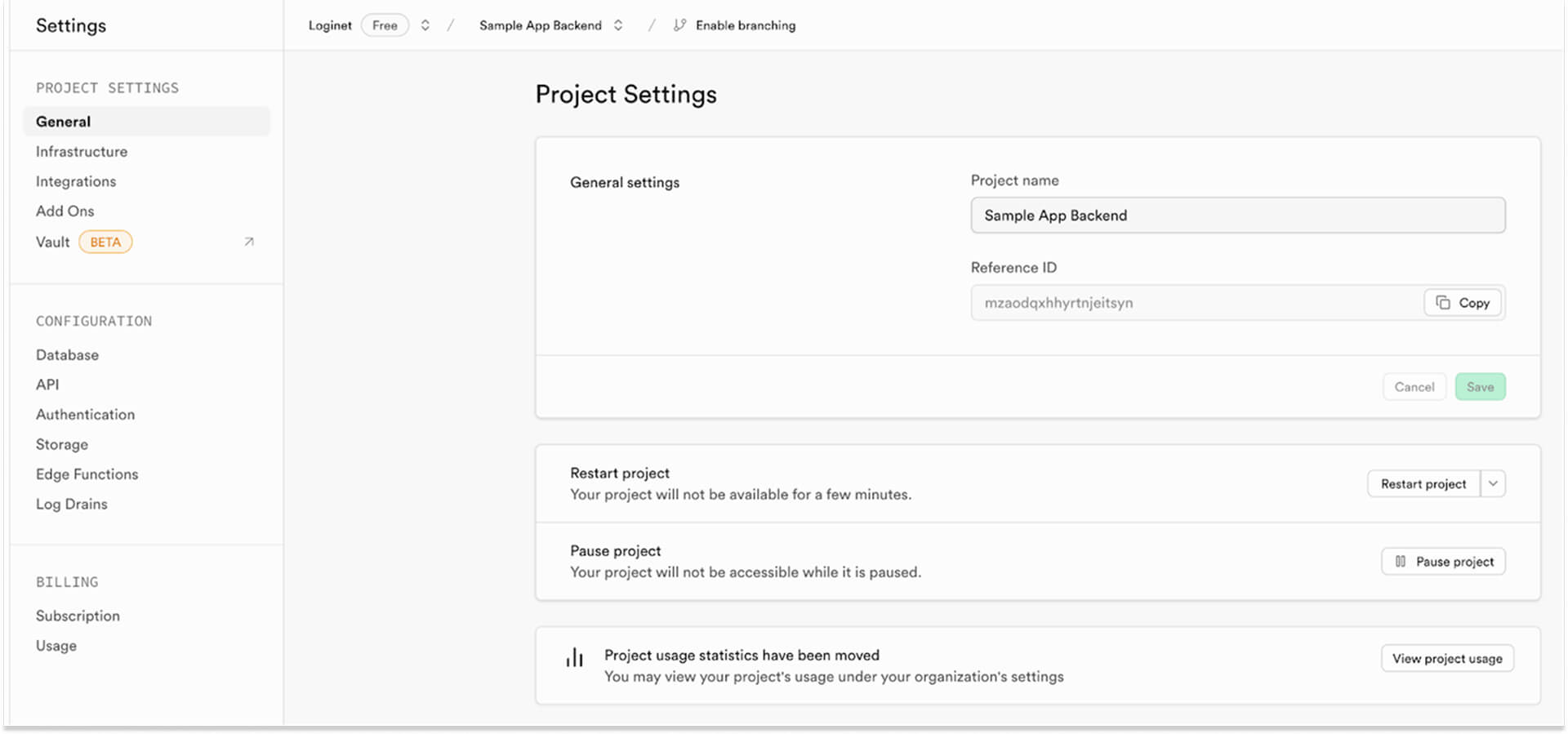Open Database configuration

tap(67, 355)
